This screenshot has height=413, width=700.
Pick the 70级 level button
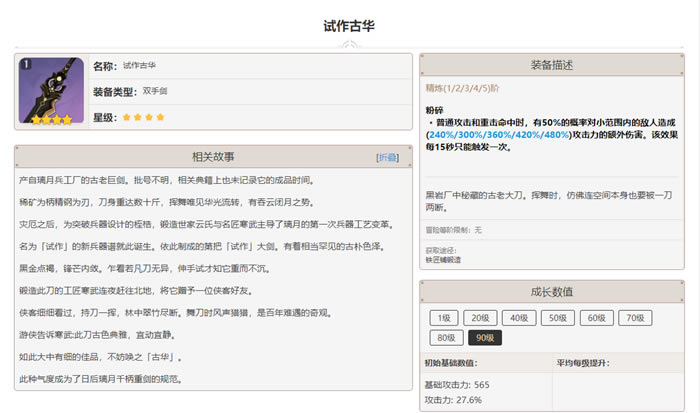tap(633, 318)
